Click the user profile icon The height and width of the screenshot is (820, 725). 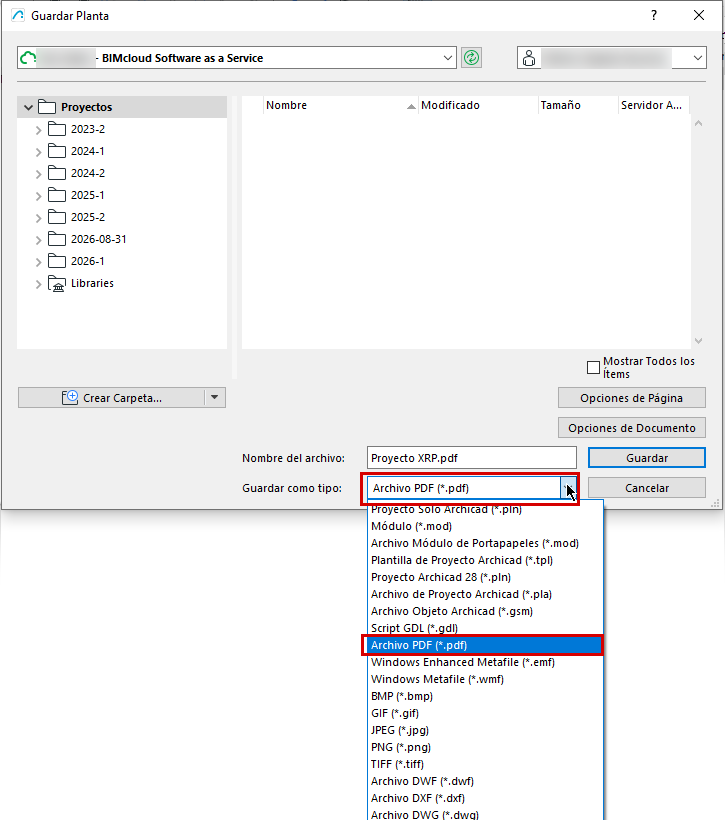[x=529, y=58]
